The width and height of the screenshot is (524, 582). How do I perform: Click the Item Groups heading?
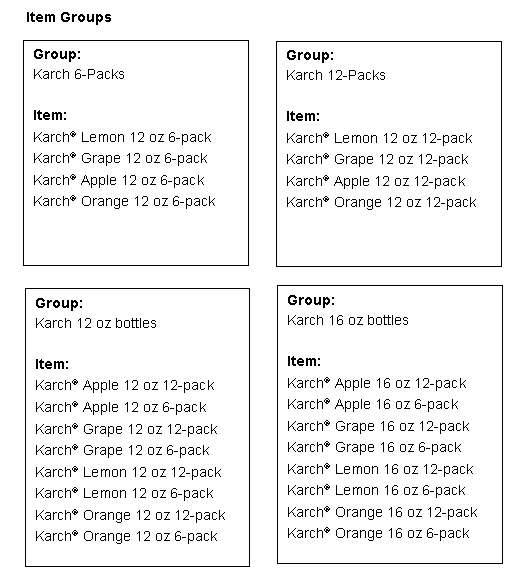tap(69, 17)
